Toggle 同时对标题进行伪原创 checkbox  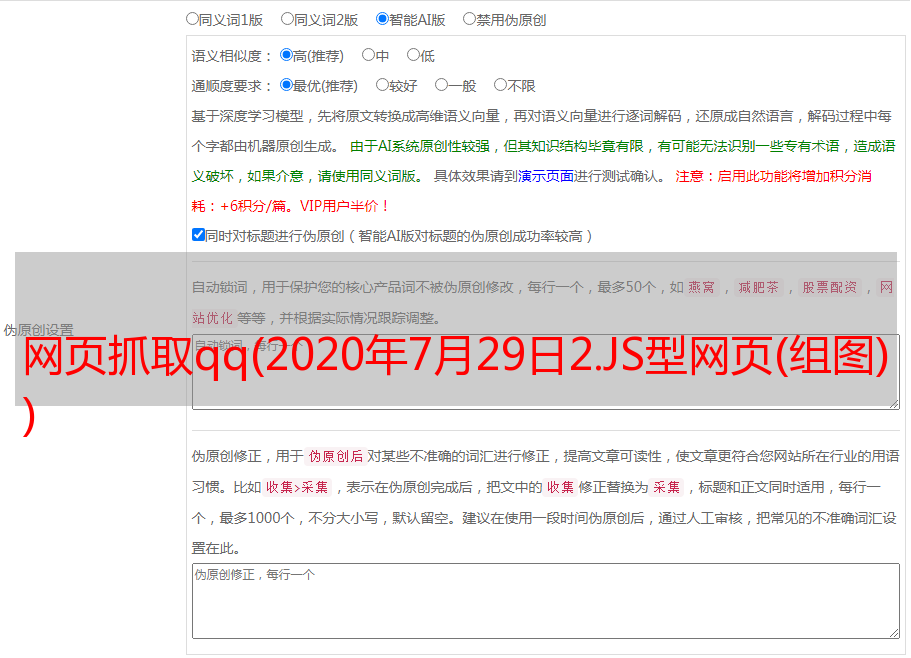pyautogui.click(x=198, y=235)
